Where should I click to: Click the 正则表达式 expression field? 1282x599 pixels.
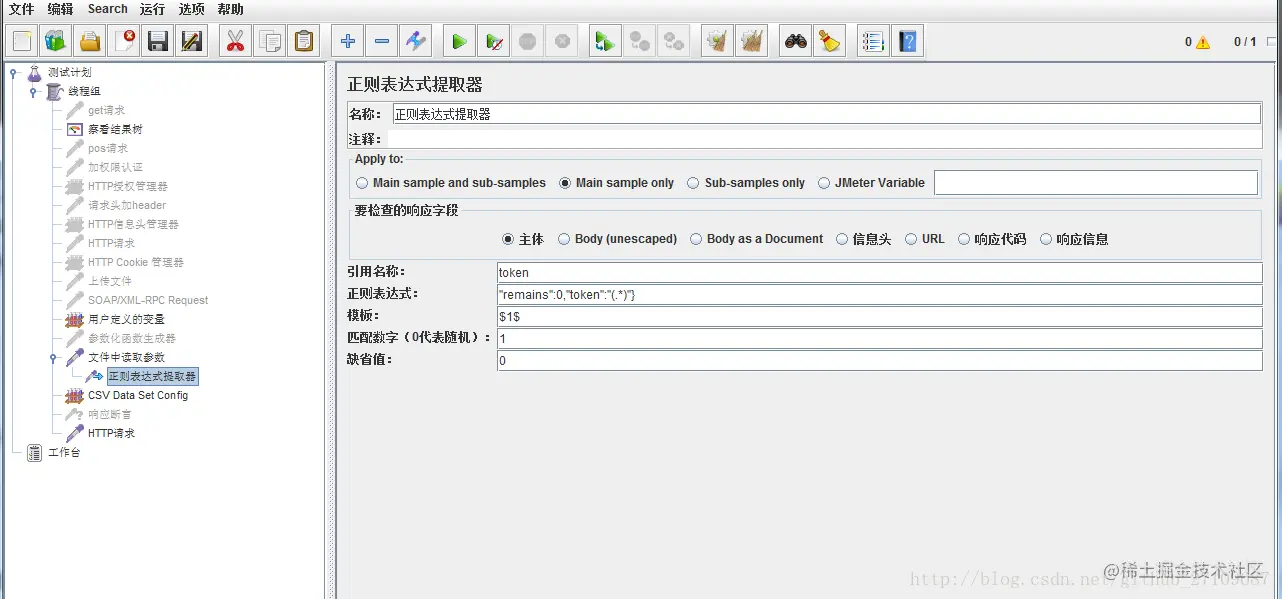879,294
